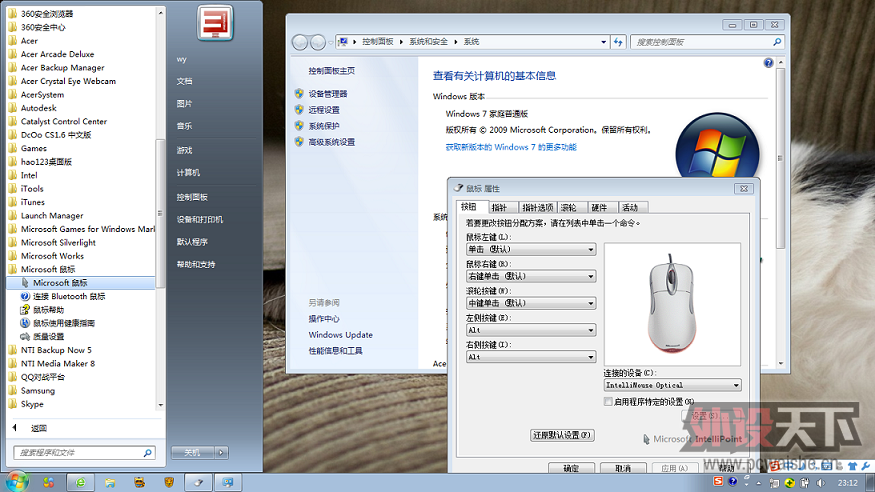Click the blue question mark tray icon
875x492 pixels.
733,481
